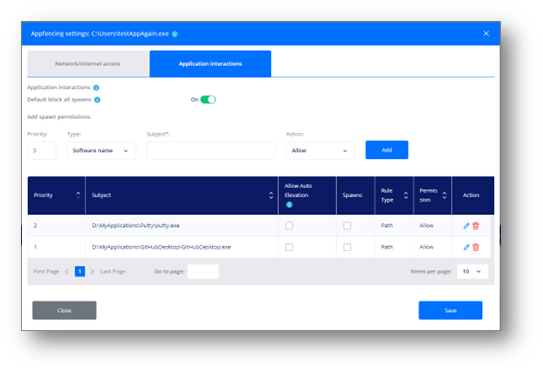Click the Add button
The image size is (543, 373).
click(x=387, y=150)
